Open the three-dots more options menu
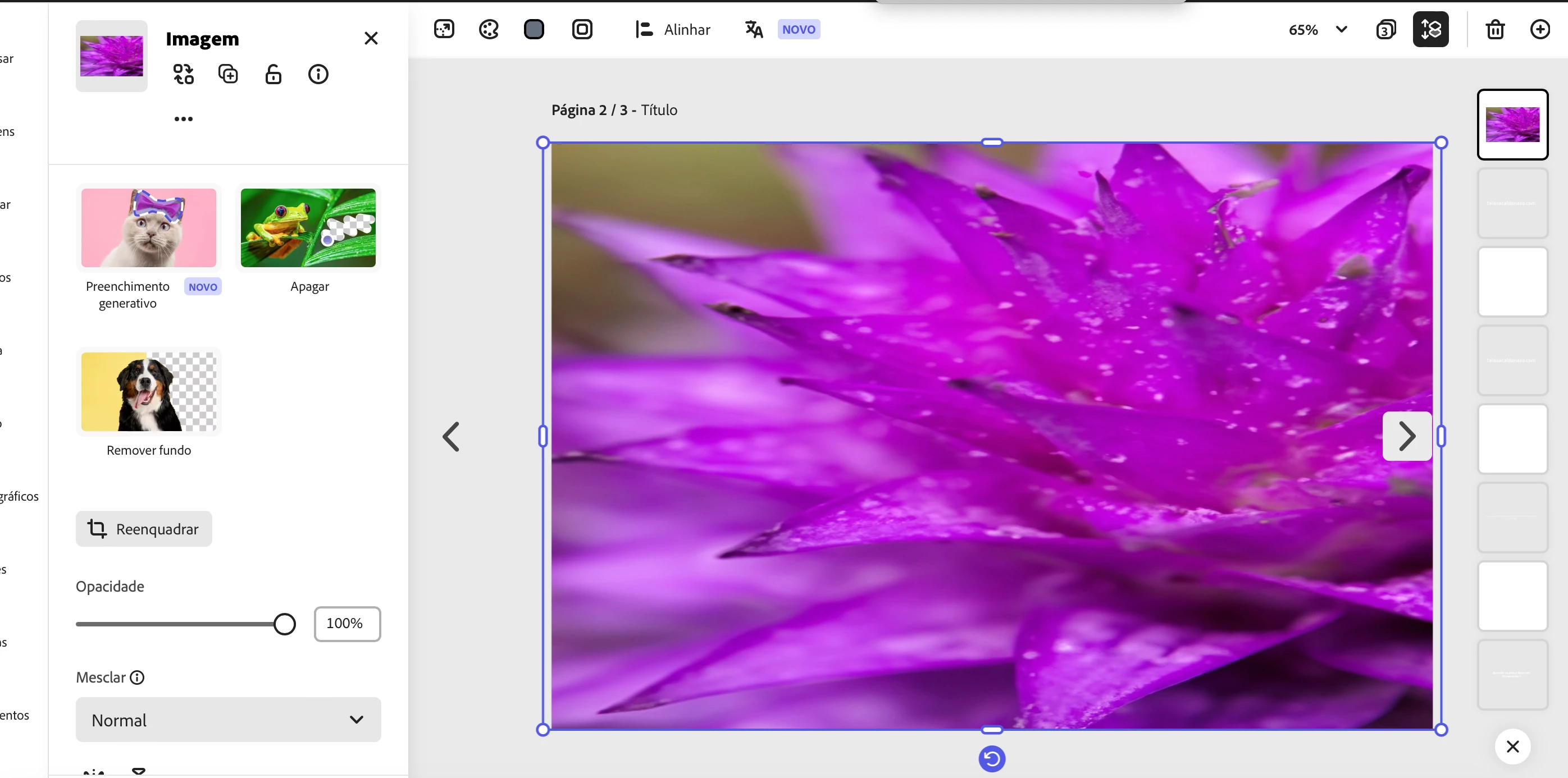This screenshot has height=778, width=1568. pyautogui.click(x=183, y=118)
